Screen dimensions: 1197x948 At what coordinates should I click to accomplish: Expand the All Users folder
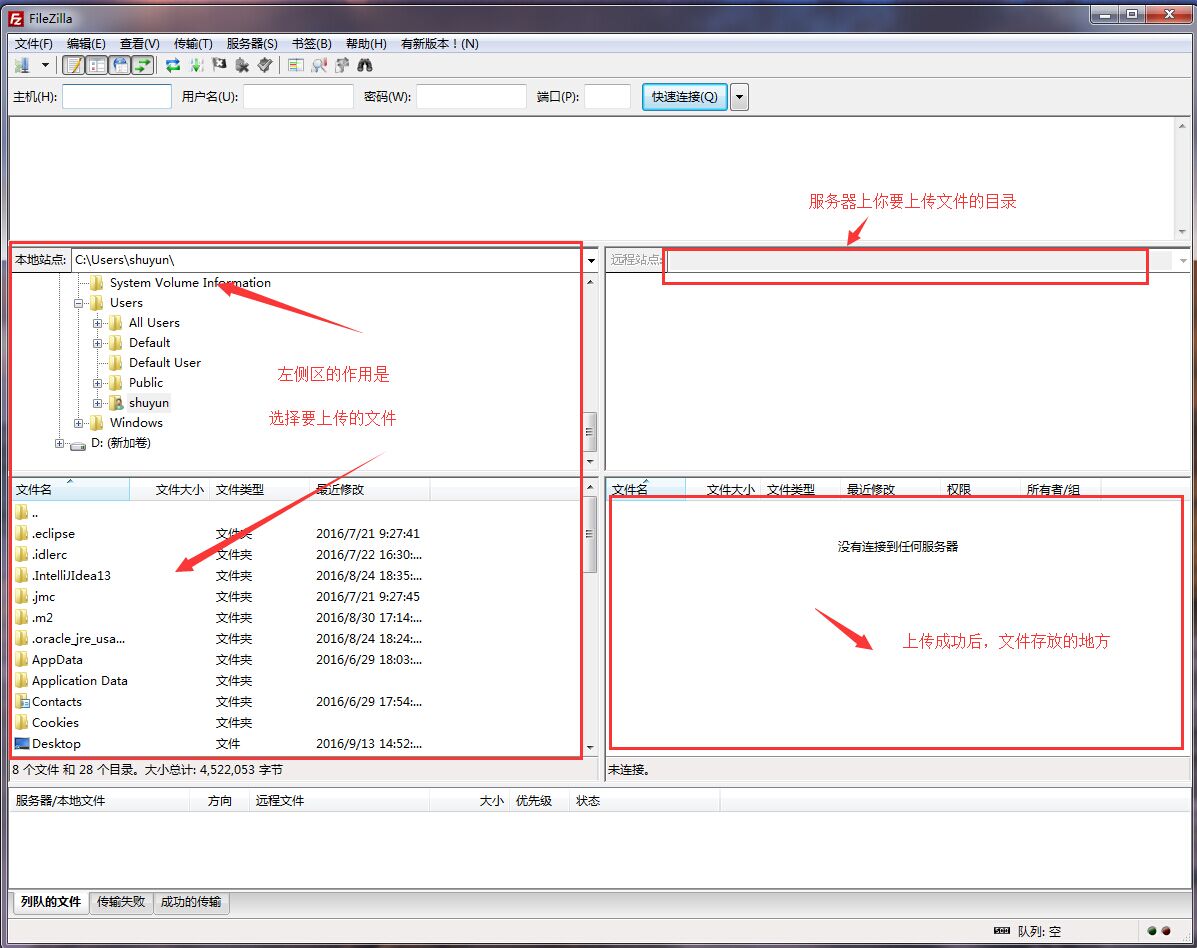pos(98,323)
